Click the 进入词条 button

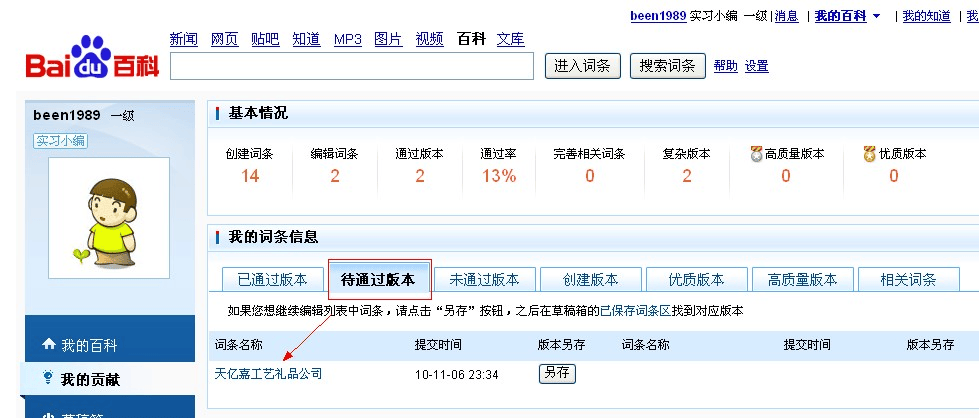click(583, 66)
